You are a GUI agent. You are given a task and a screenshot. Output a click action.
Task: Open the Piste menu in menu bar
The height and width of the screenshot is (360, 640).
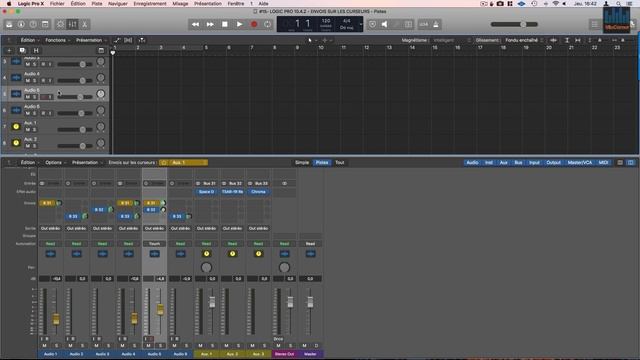[97, 3]
